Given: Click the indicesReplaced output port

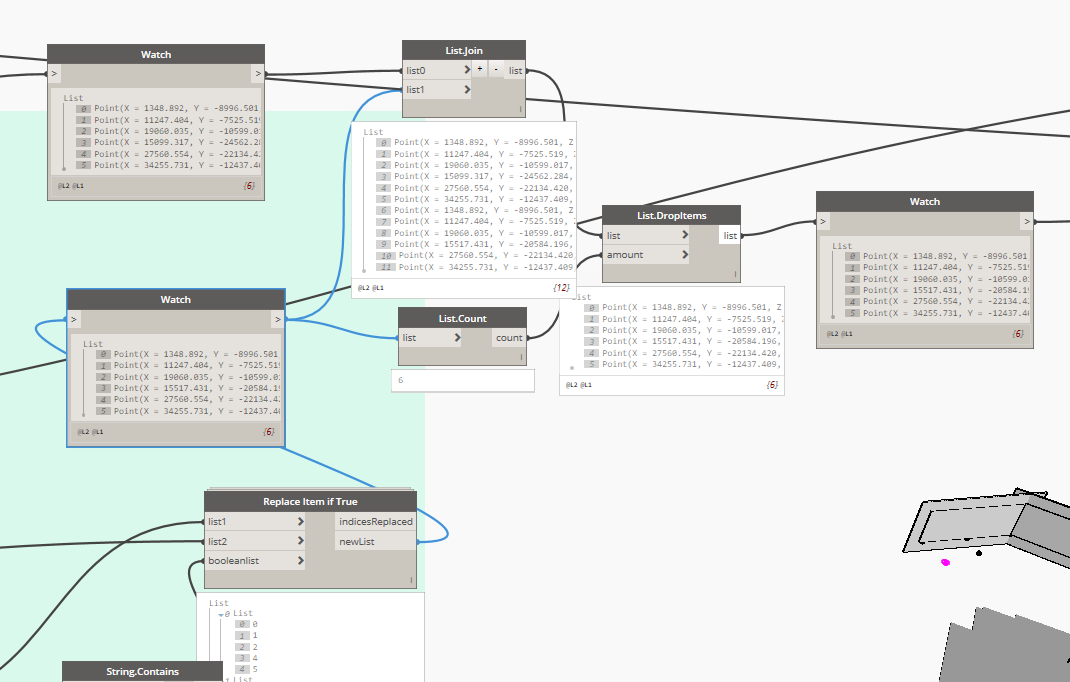Looking at the screenshot, I should [375, 522].
